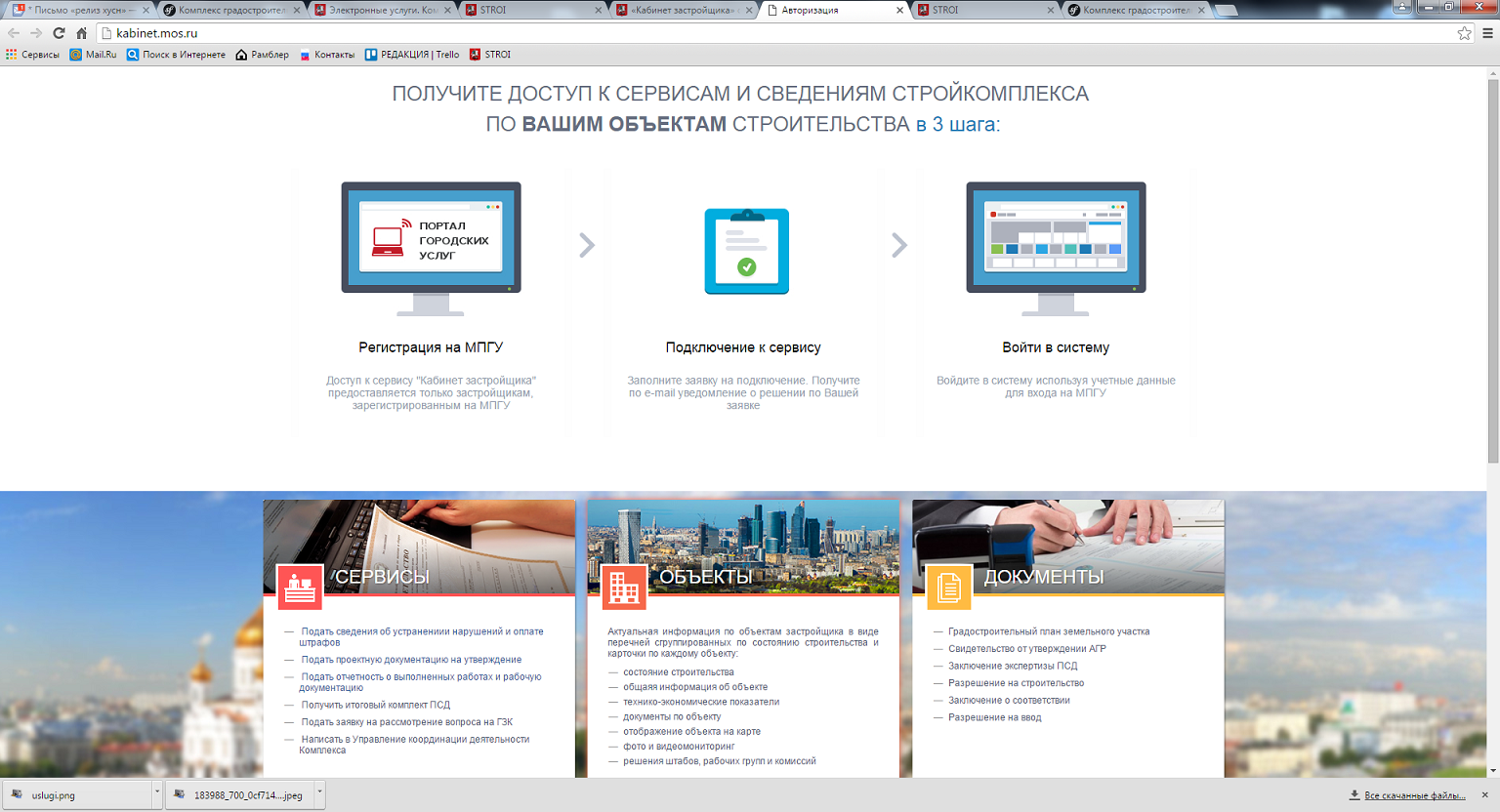Click the portal monitor icon above Регистрация на МПГУ
Screen dimensions: 1500x812
431,247
